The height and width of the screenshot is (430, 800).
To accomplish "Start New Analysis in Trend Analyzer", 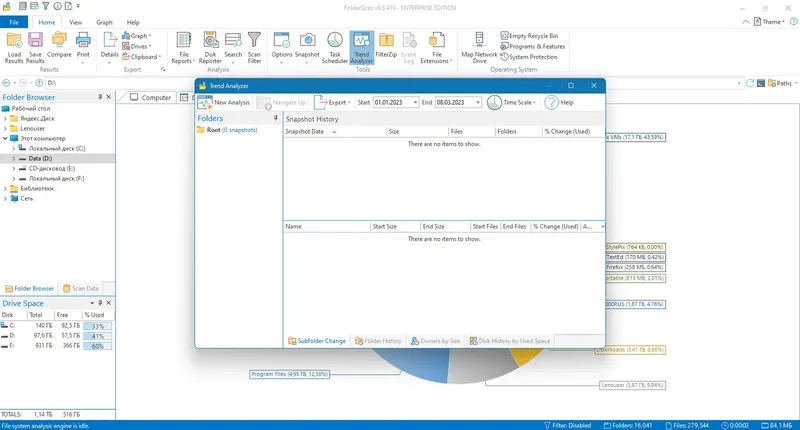I will (x=223, y=103).
